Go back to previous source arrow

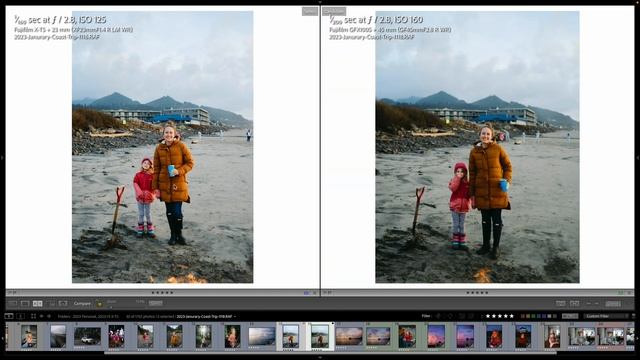tap(42, 316)
